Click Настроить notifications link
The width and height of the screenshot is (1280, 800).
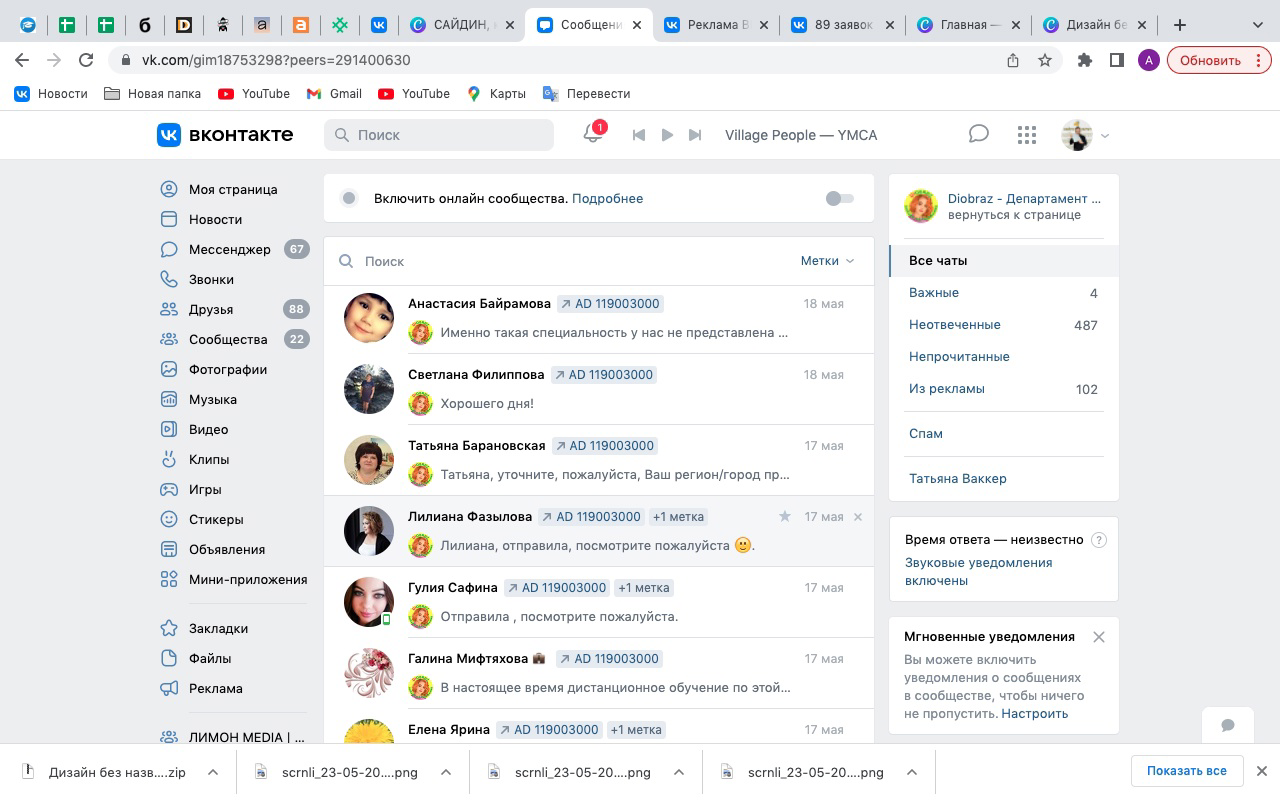(1035, 713)
